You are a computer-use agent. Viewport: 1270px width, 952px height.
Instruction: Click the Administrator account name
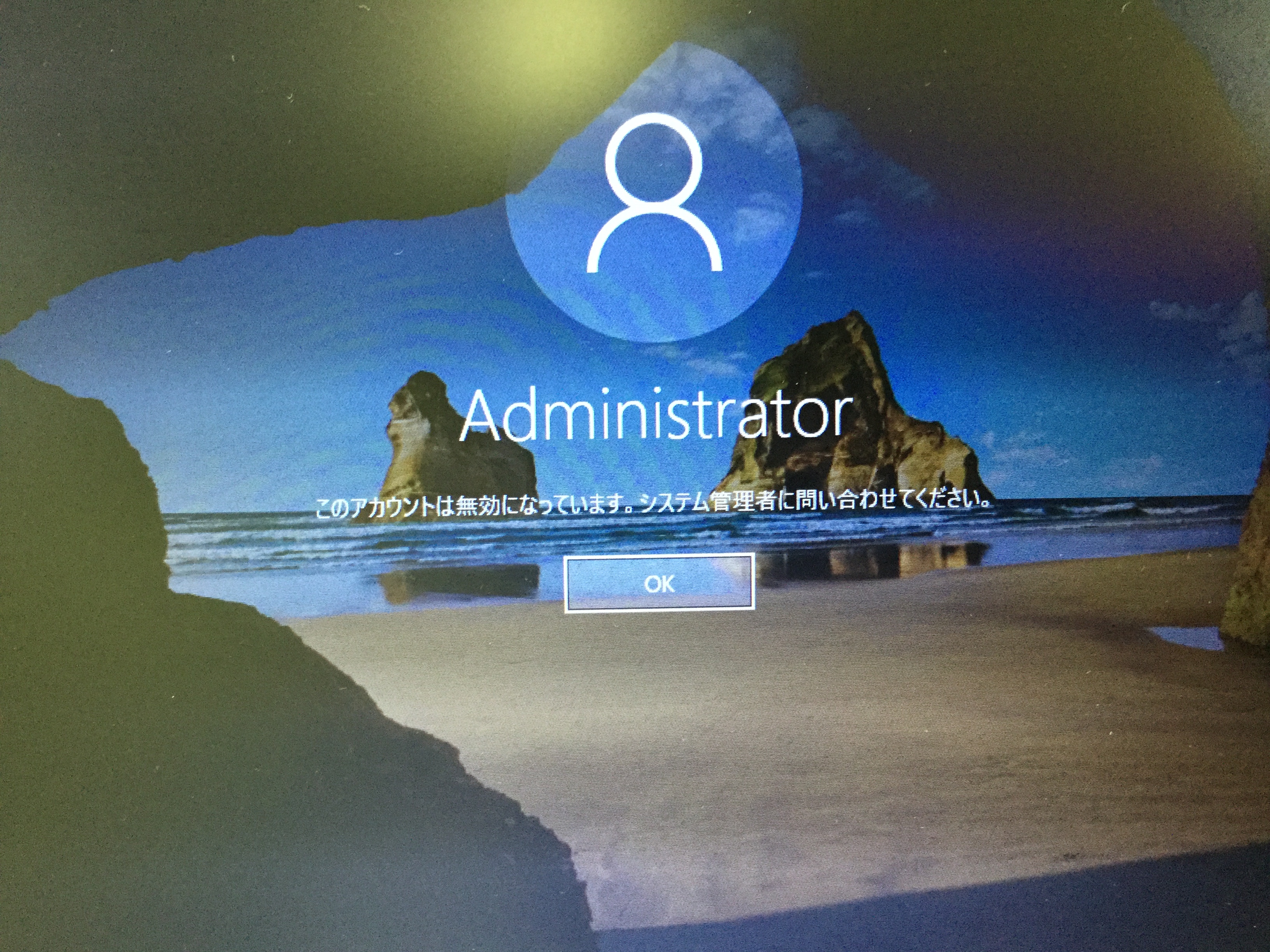656,415
